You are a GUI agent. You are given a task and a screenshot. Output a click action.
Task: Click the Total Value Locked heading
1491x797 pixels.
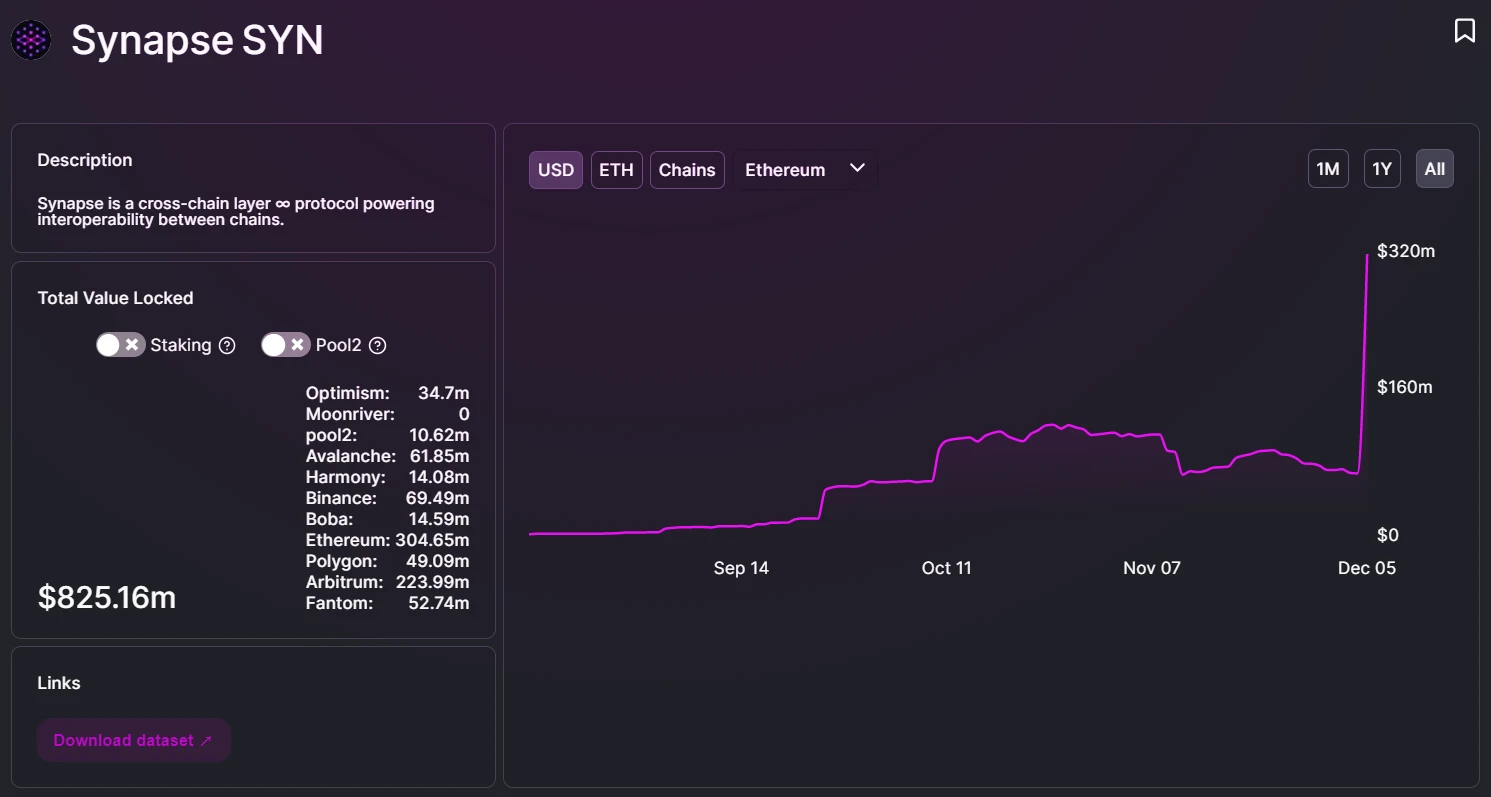coord(115,298)
